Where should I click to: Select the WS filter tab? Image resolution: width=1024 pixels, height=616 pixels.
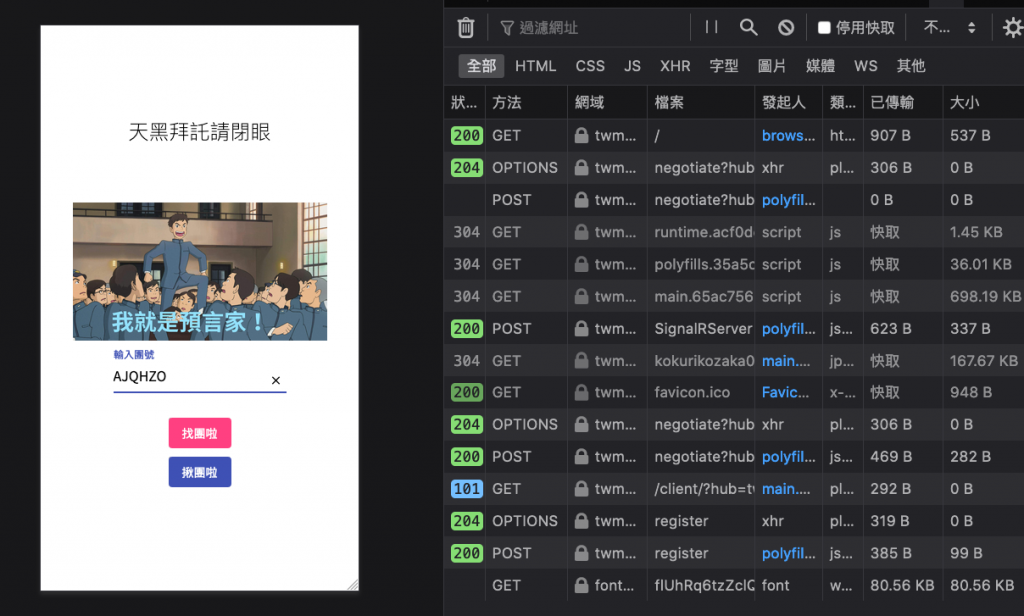click(865, 66)
